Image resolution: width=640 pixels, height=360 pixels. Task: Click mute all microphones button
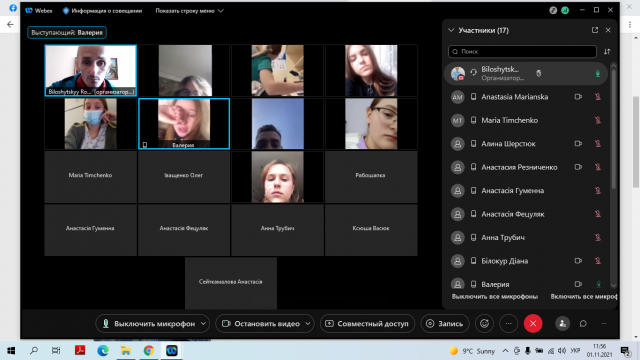tap(495, 297)
